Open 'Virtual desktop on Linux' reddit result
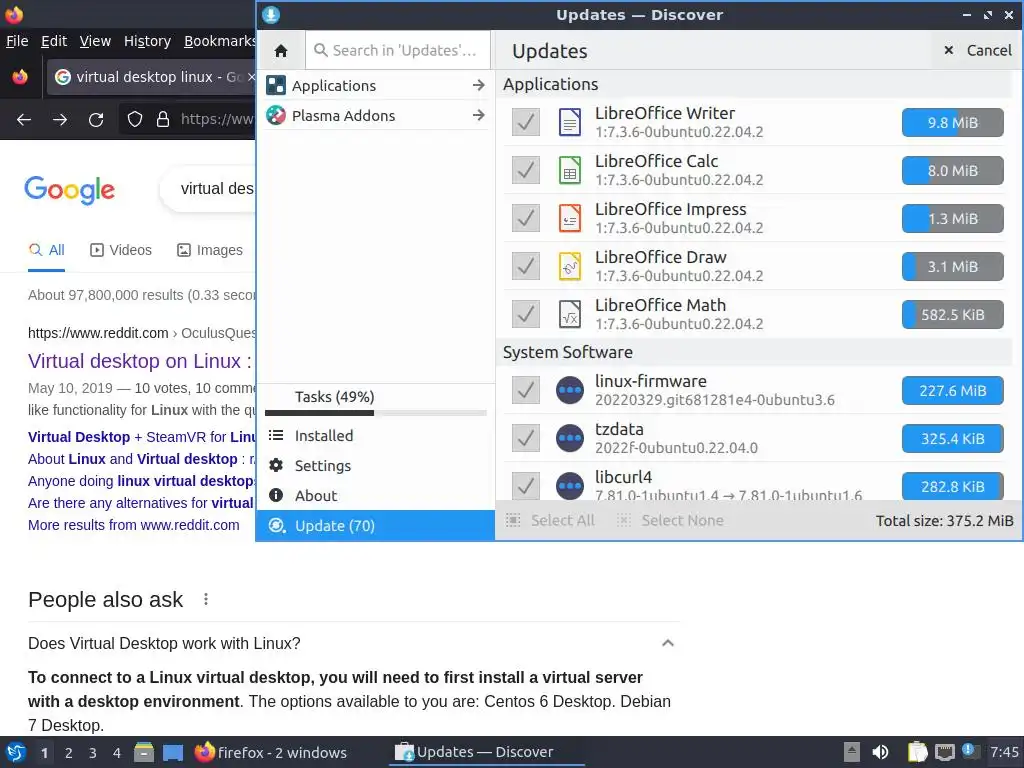This screenshot has width=1024, height=768. pos(140,361)
